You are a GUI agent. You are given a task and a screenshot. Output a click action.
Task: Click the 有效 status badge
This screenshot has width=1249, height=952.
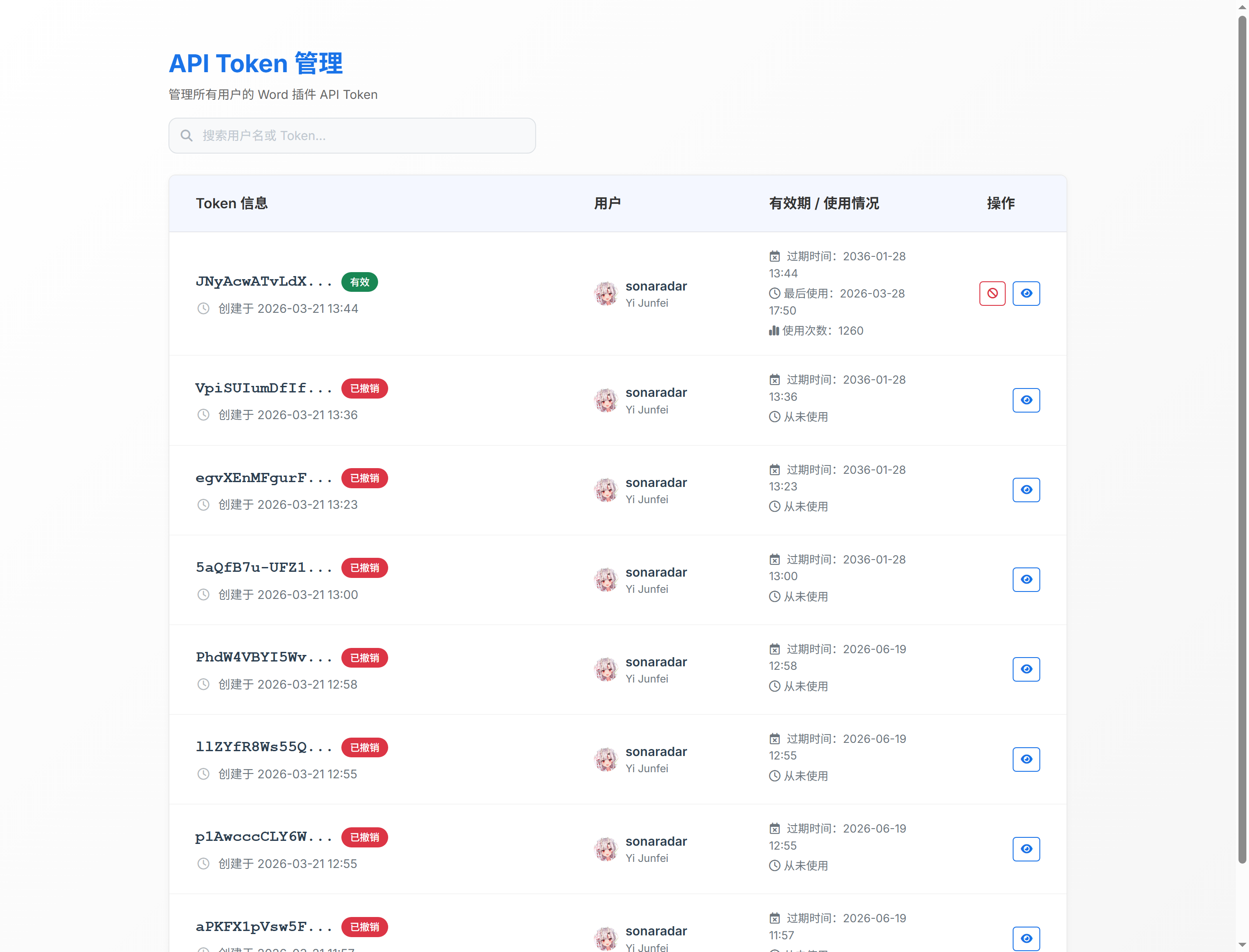(359, 282)
